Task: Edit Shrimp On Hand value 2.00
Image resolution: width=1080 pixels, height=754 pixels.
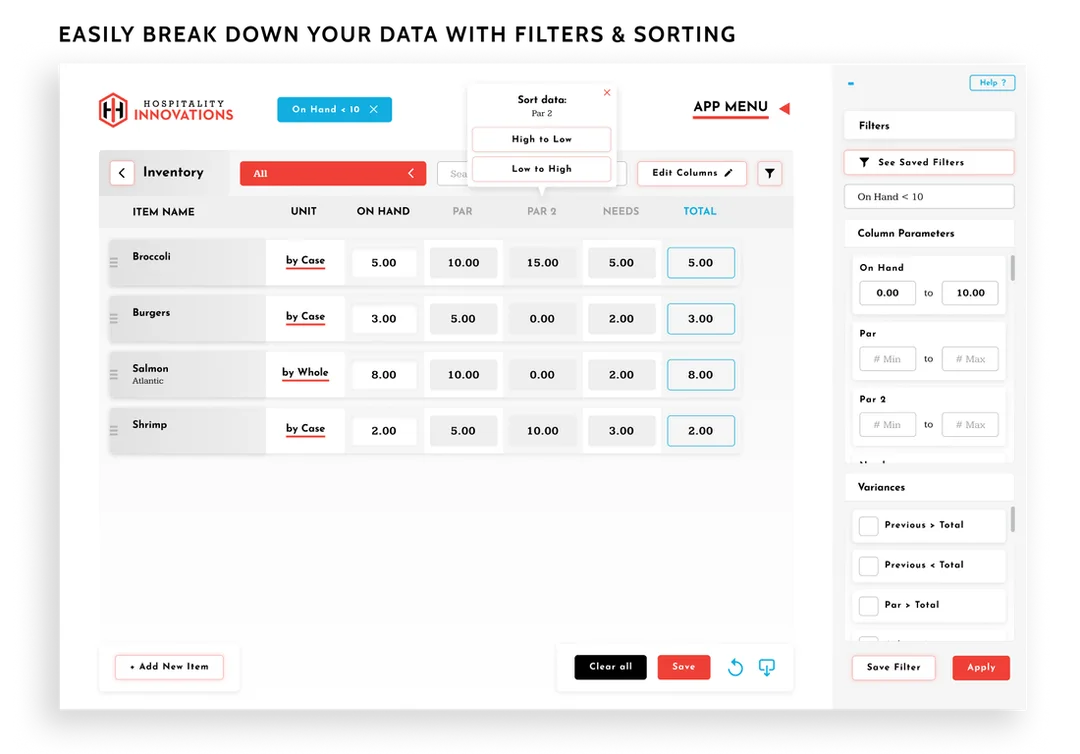Action: 384,431
